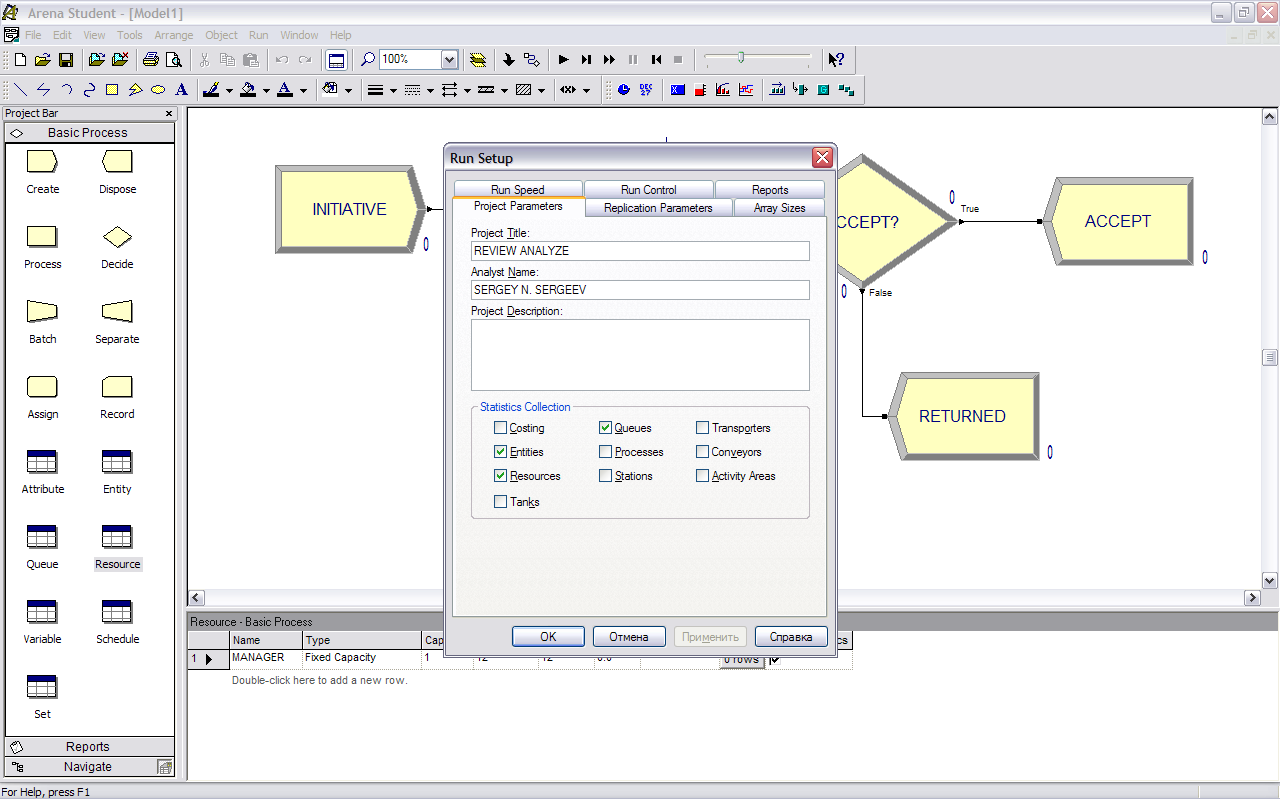Click the Navigate panel header

pos(88,767)
